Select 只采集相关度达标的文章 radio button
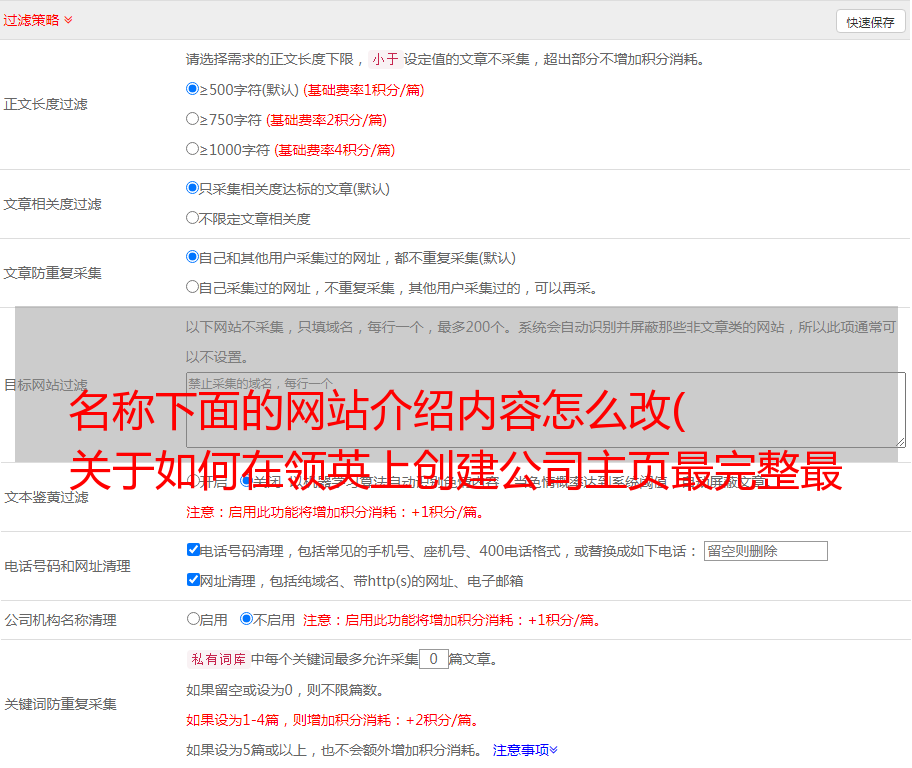Screen dimensions: 912x768 pyautogui.click(x=193, y=188)
